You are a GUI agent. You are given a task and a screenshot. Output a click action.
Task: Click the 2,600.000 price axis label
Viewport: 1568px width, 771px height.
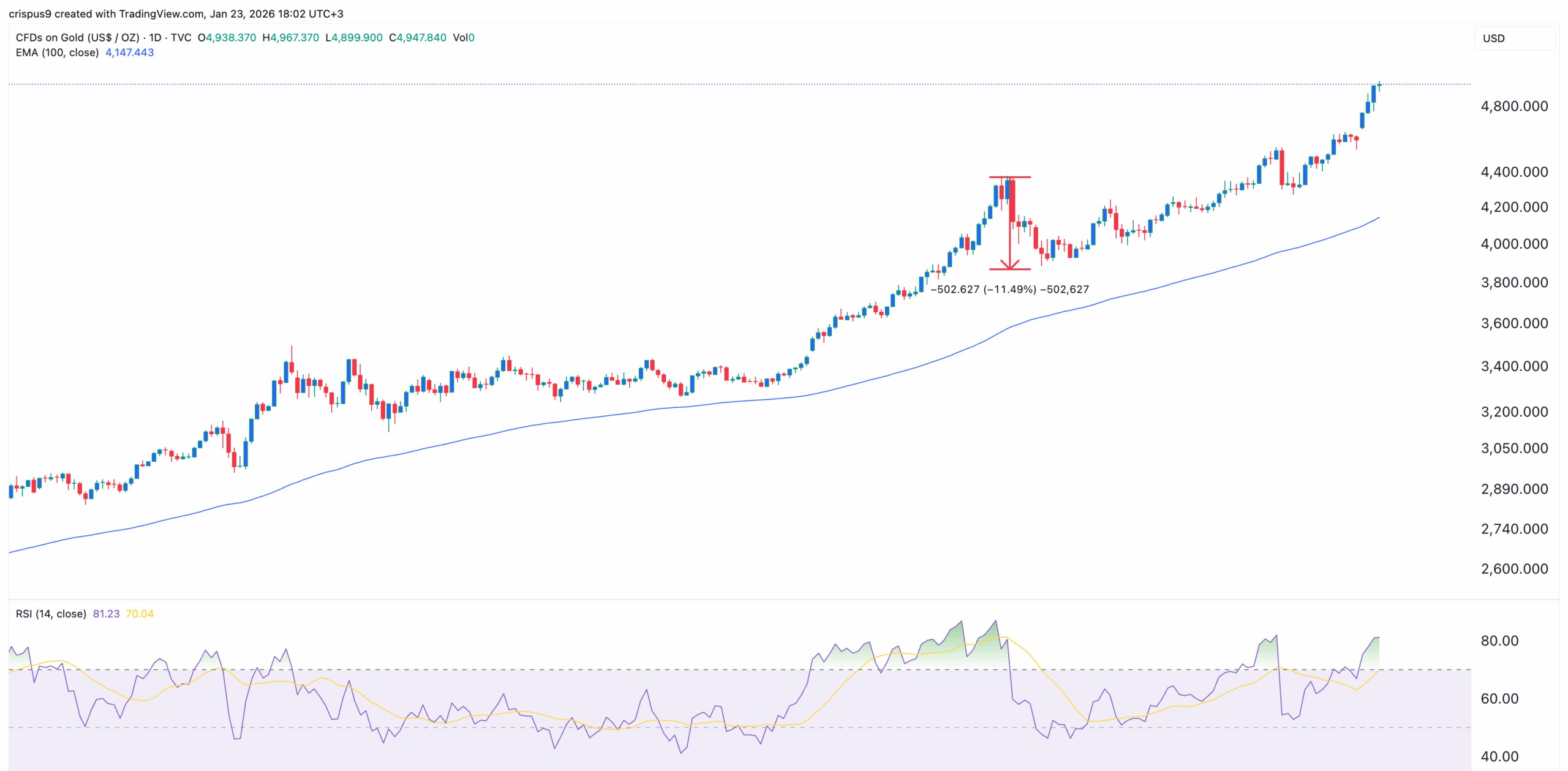pos(1514,569)
